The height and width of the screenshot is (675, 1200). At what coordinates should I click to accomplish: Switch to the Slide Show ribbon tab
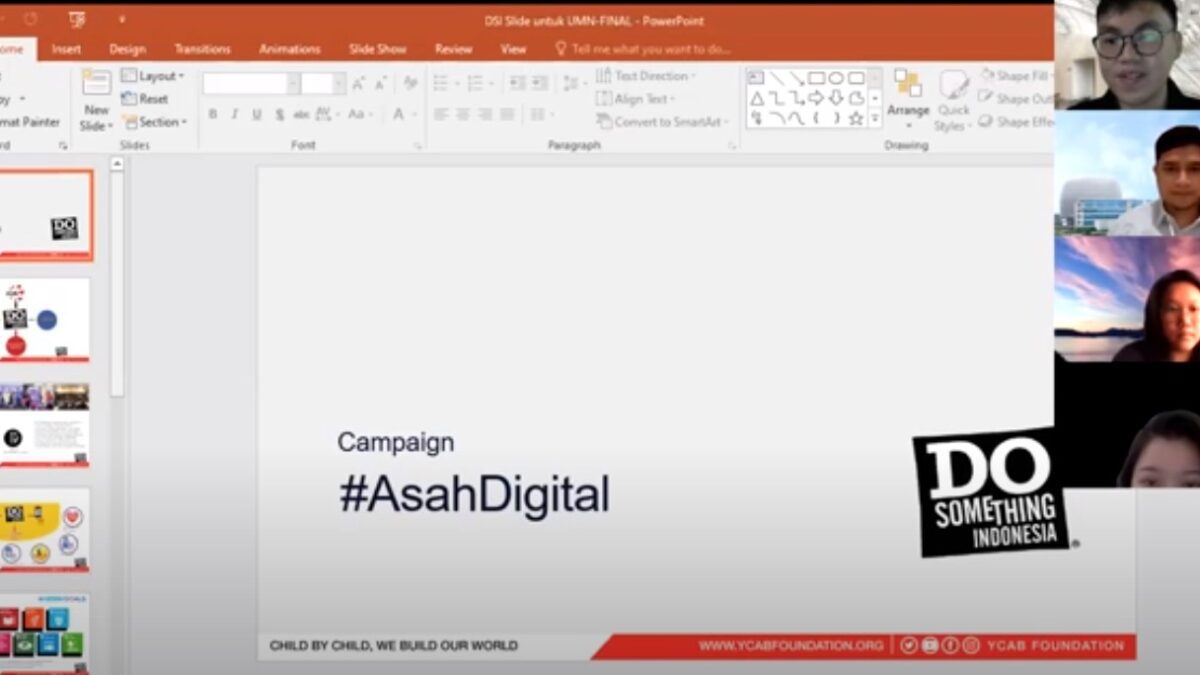tap(378, 49)
